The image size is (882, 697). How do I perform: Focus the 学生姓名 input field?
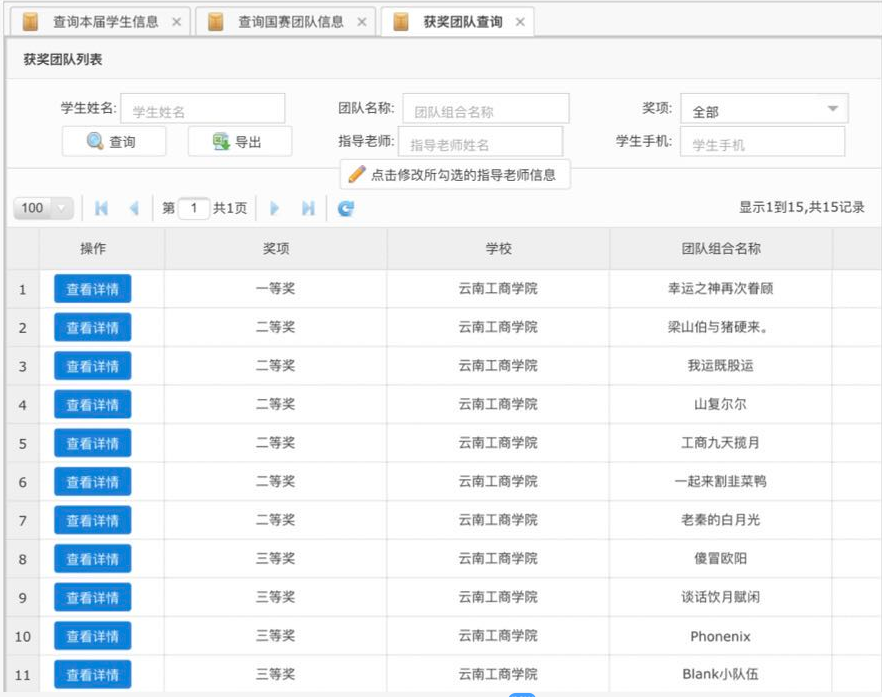[x=203, y=110]
